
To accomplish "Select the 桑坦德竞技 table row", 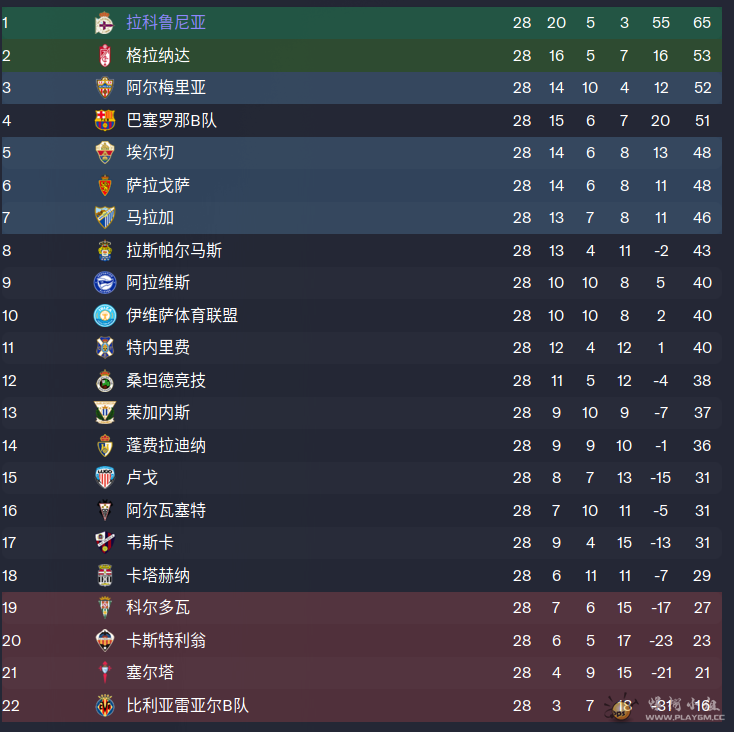I will click(x=361, y=381).
